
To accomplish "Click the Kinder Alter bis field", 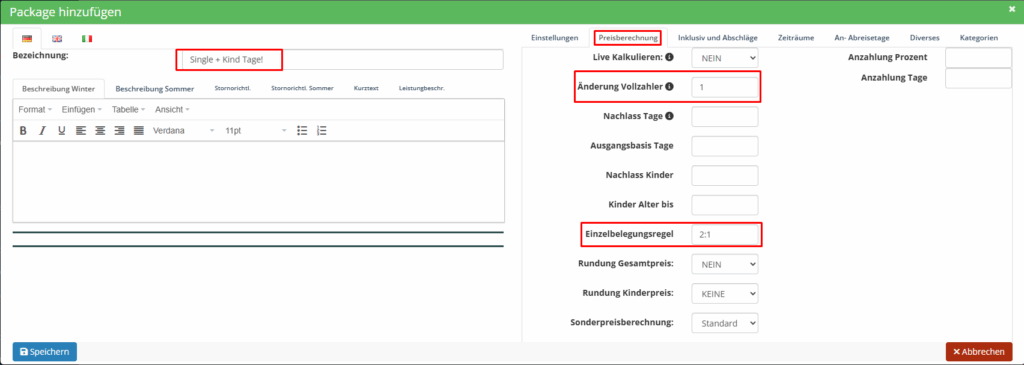I will click(x=725, y=205).
